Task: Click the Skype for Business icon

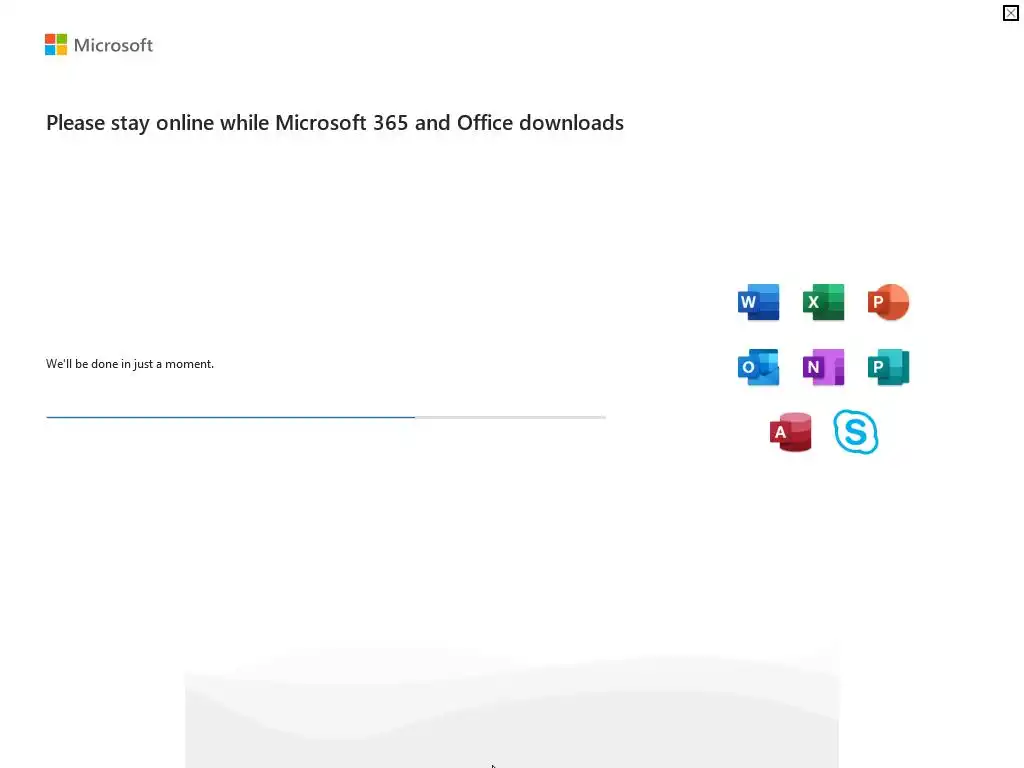Action: tap(856, 432)
